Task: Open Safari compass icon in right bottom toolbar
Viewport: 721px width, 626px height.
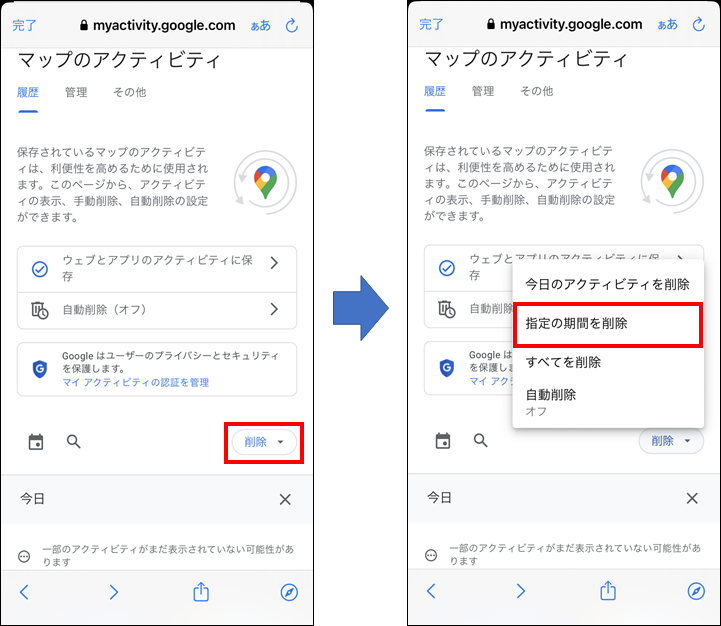Action: [696, 591]
